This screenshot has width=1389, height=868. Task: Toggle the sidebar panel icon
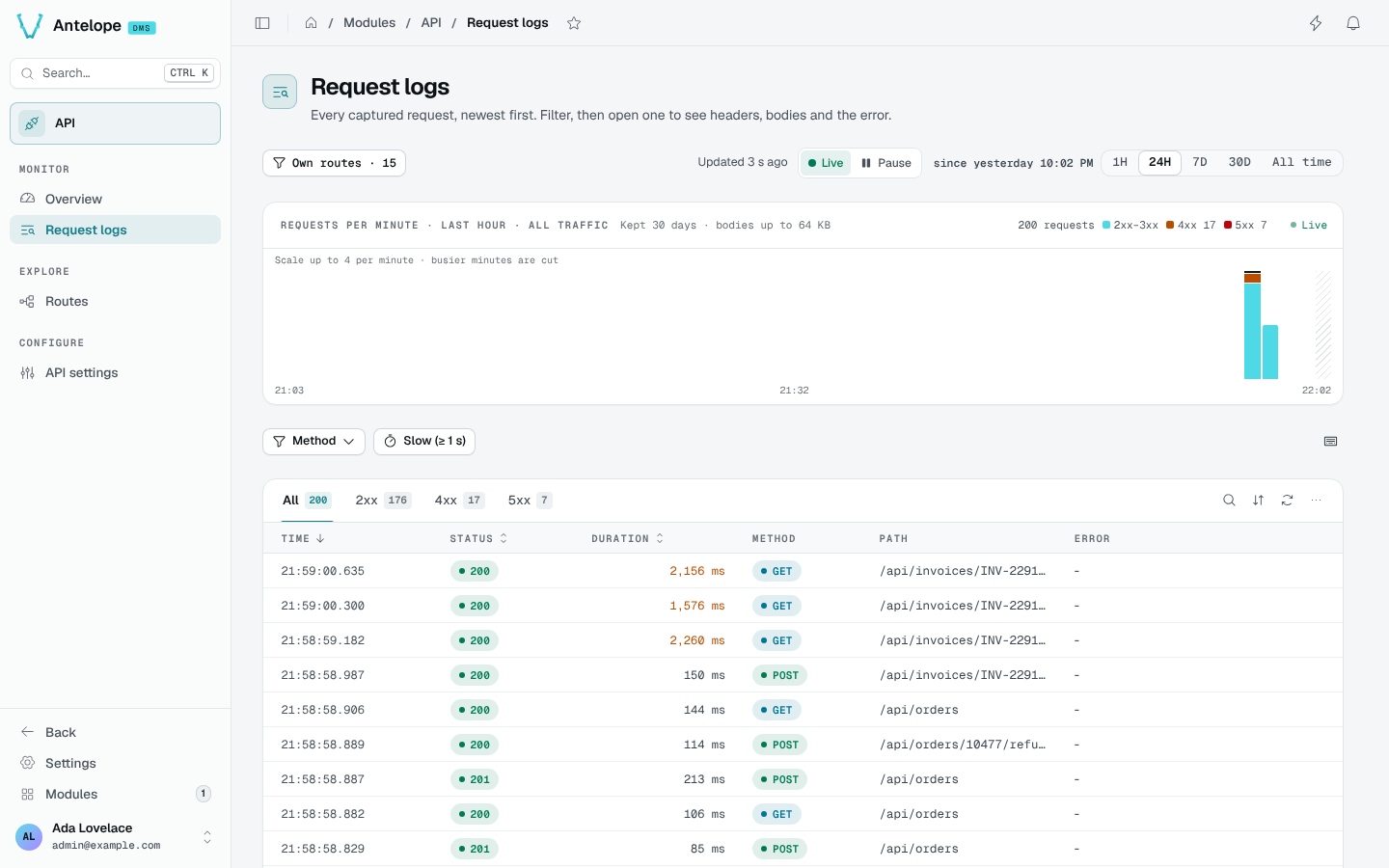(x=262, y=23)
